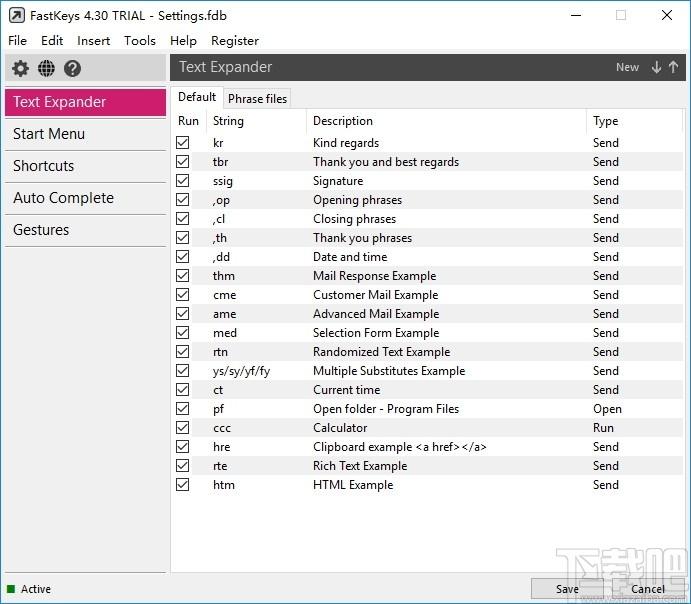Click the globe language icon
The width and height of the screenshot is (691, 604).
[x=46, y=68]
